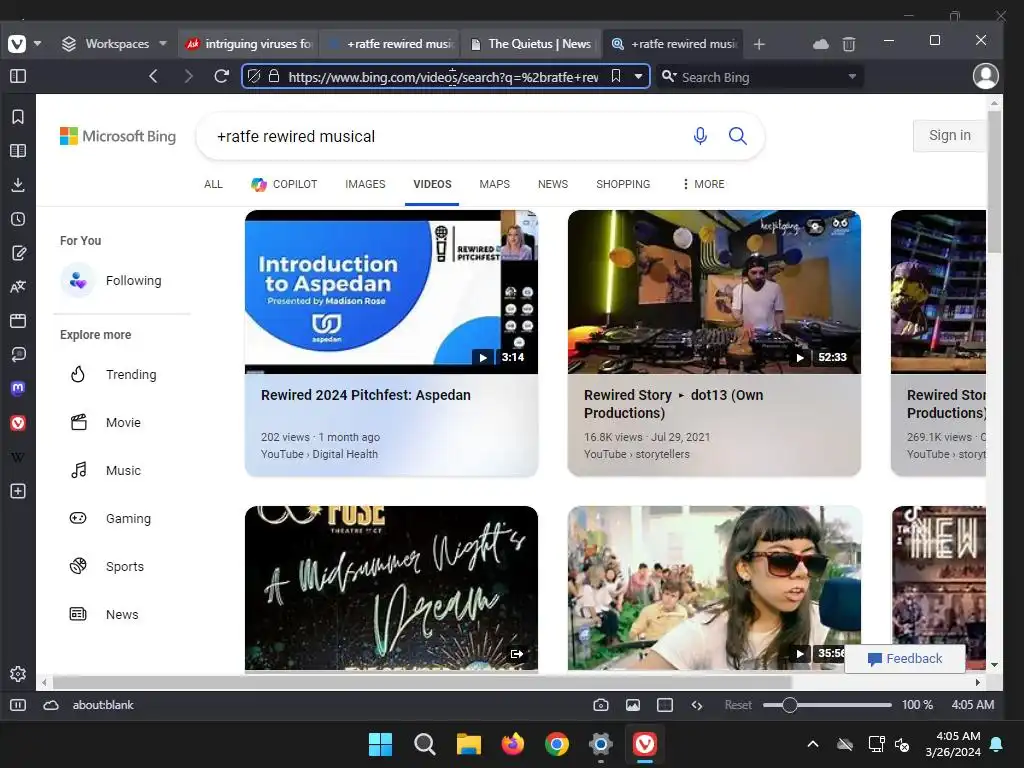Reset page zoom

coord(738,705)
